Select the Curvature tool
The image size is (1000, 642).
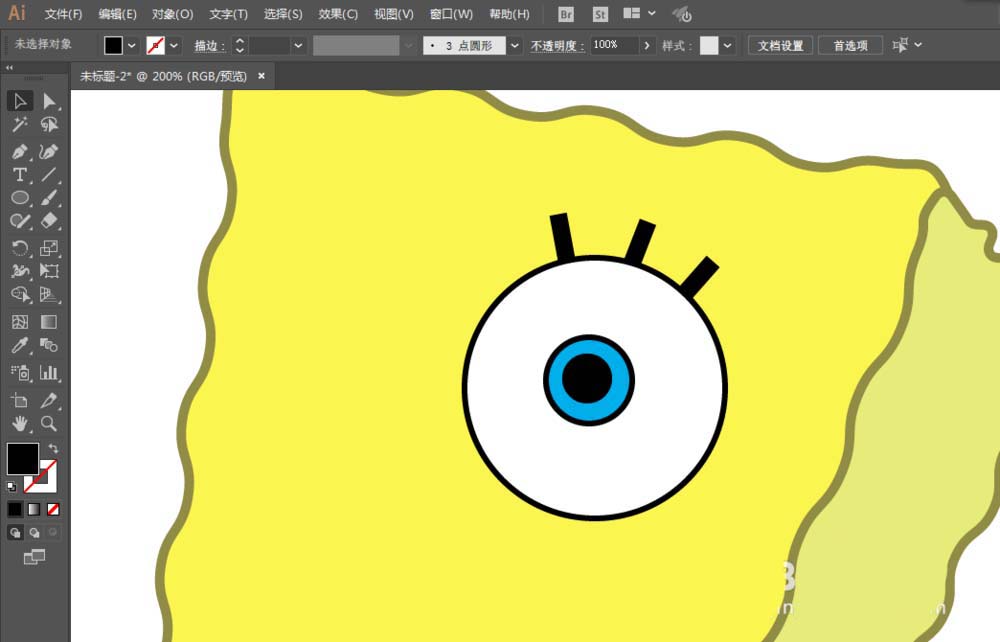click(49, 152)
